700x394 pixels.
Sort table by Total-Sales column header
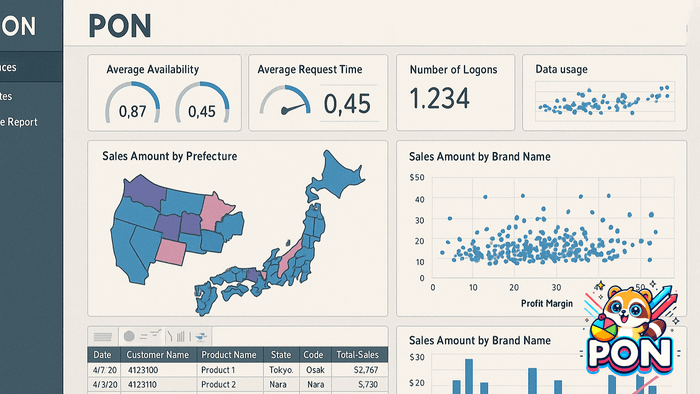(357, 355)
